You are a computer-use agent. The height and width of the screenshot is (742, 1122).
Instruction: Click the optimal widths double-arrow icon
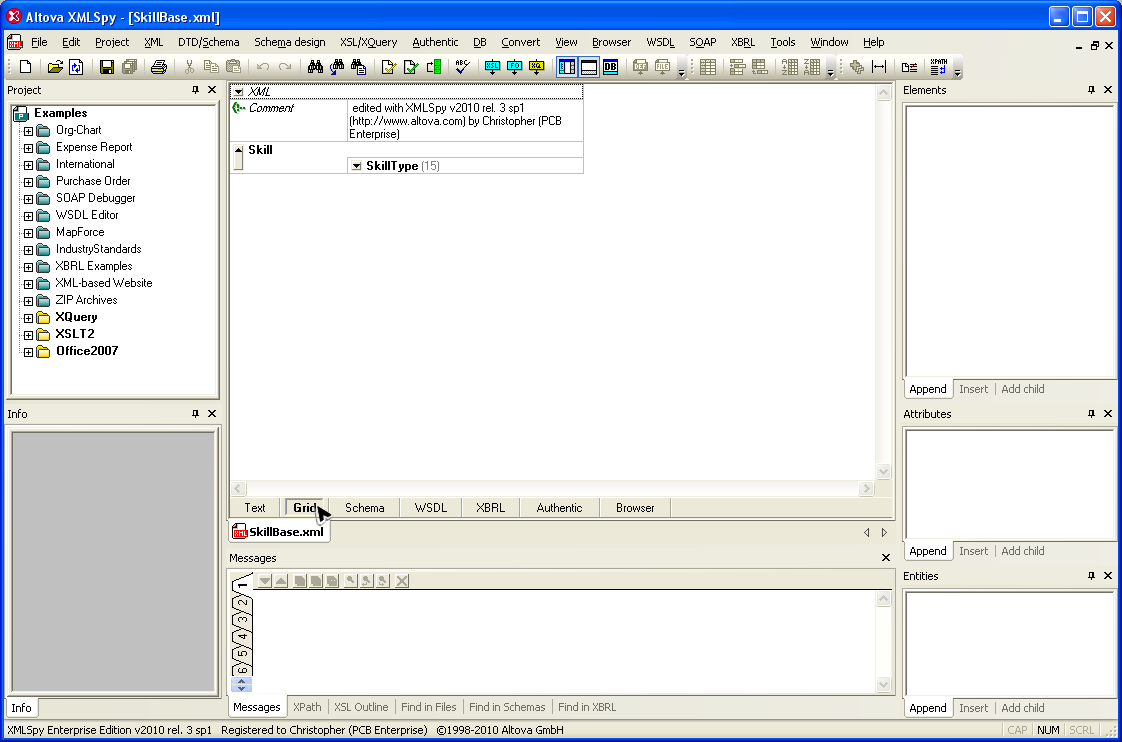pos(879,67)
